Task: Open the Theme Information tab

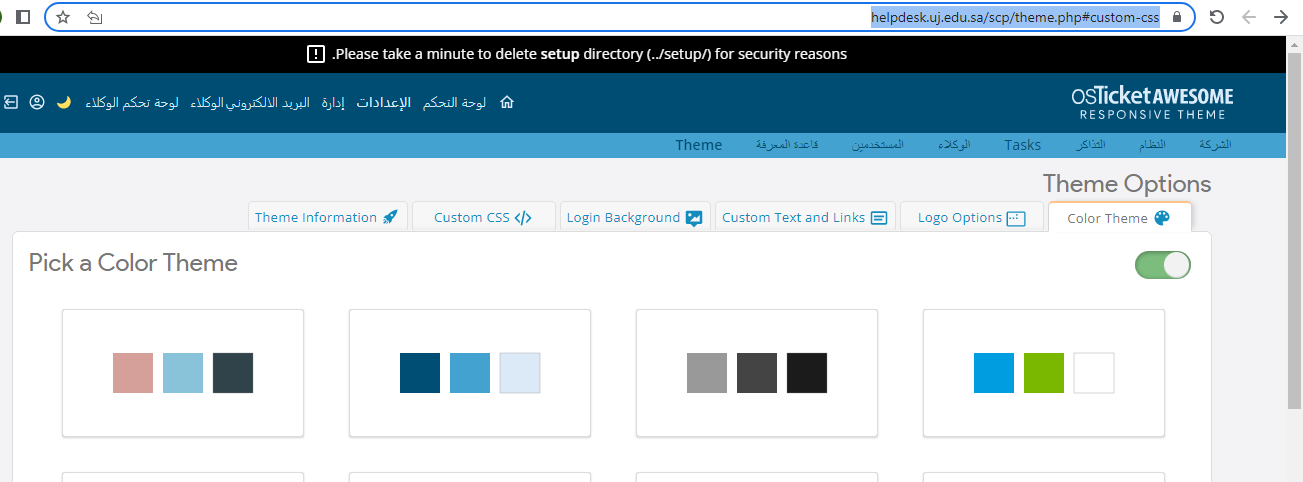Action: (x=327, y=218)
